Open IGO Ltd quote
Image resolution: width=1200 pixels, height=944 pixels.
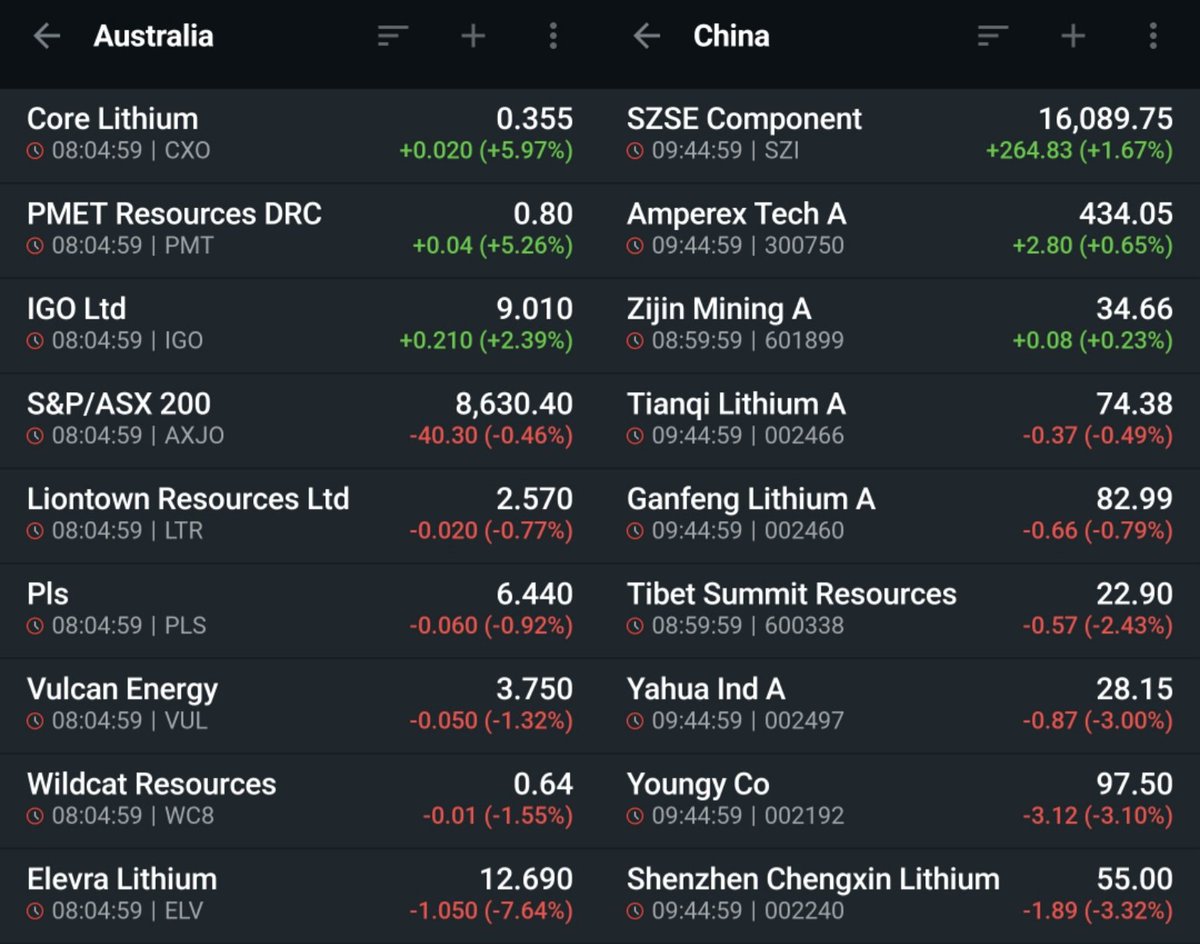click(300, 325)
